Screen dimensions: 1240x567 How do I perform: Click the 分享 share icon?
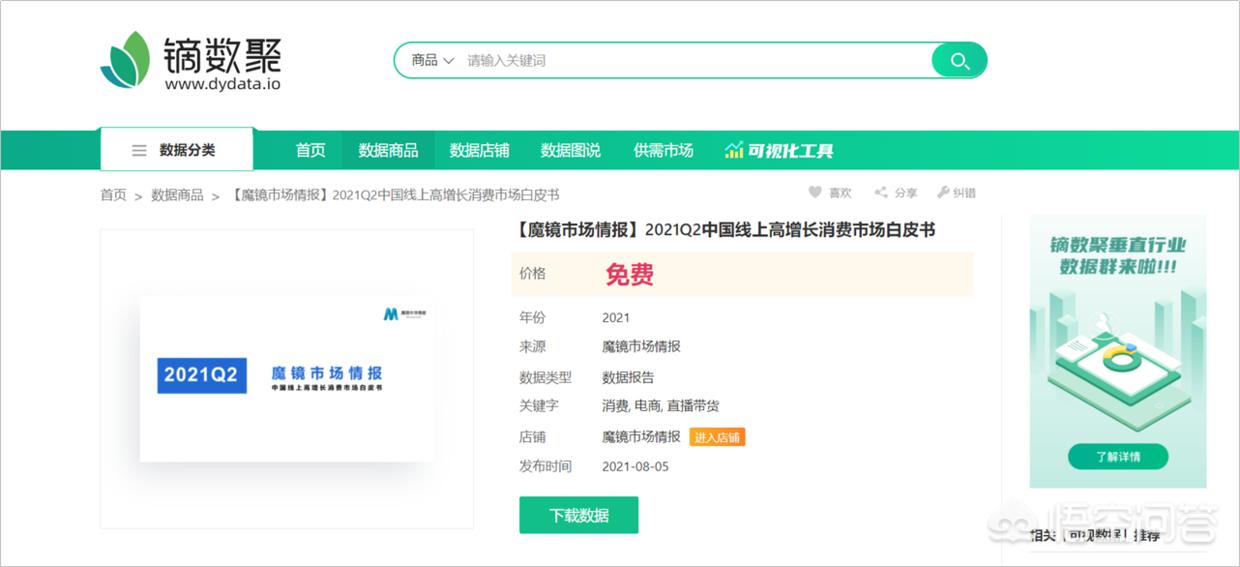(x=881, y=192)
